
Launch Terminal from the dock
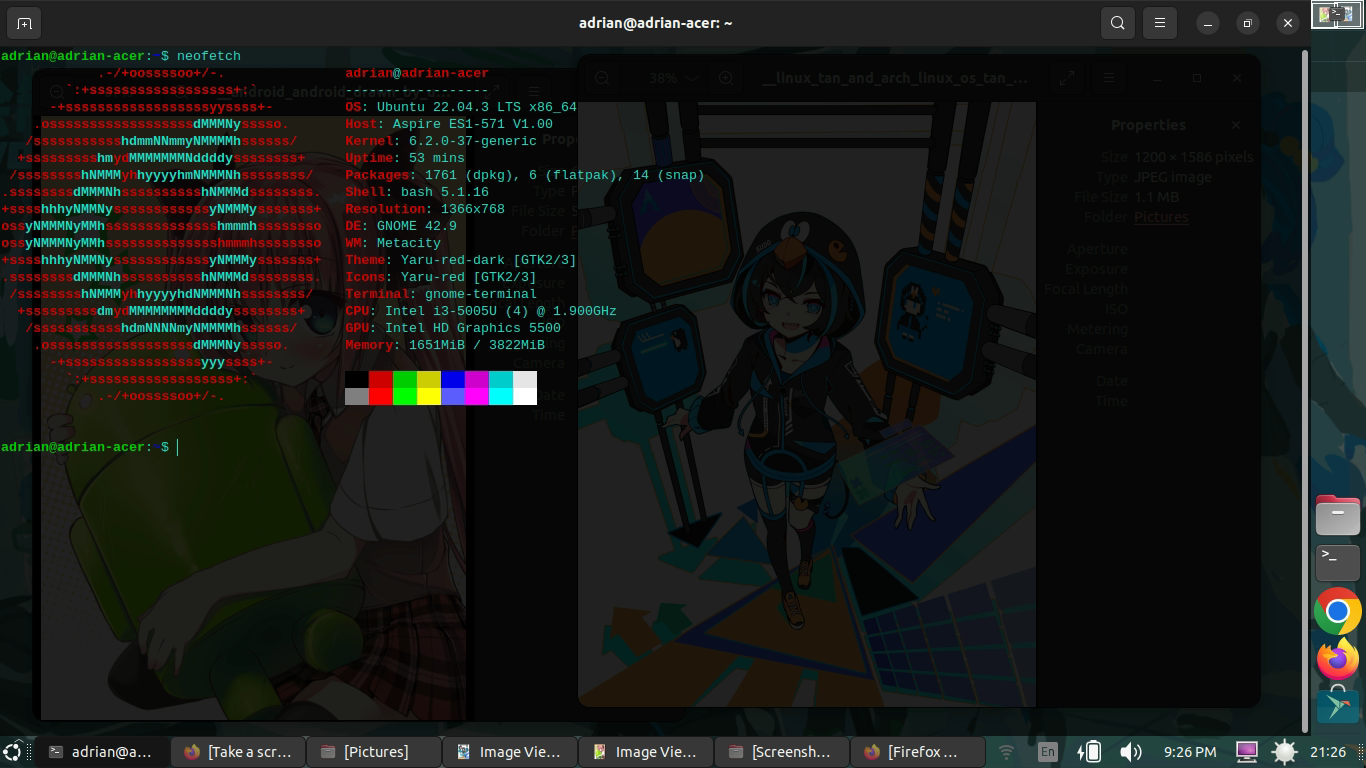tap(1337, 563)
